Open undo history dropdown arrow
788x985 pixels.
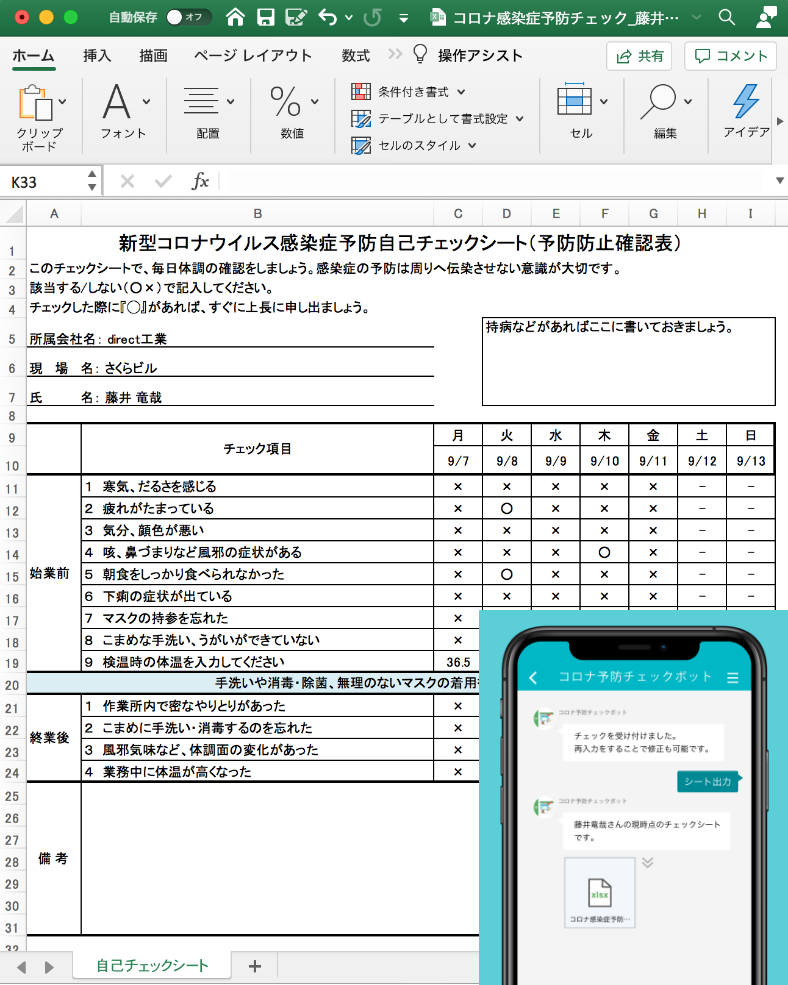coord(349,18)
